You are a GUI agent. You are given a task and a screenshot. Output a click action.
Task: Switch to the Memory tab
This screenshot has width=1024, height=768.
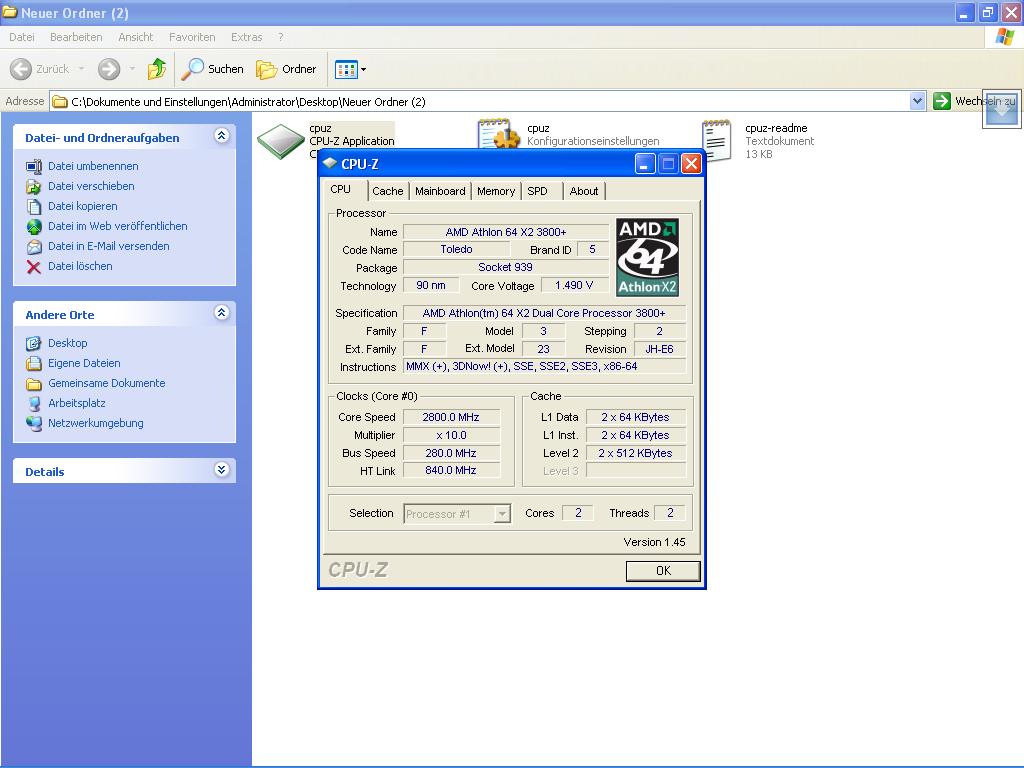click(496, 191)
